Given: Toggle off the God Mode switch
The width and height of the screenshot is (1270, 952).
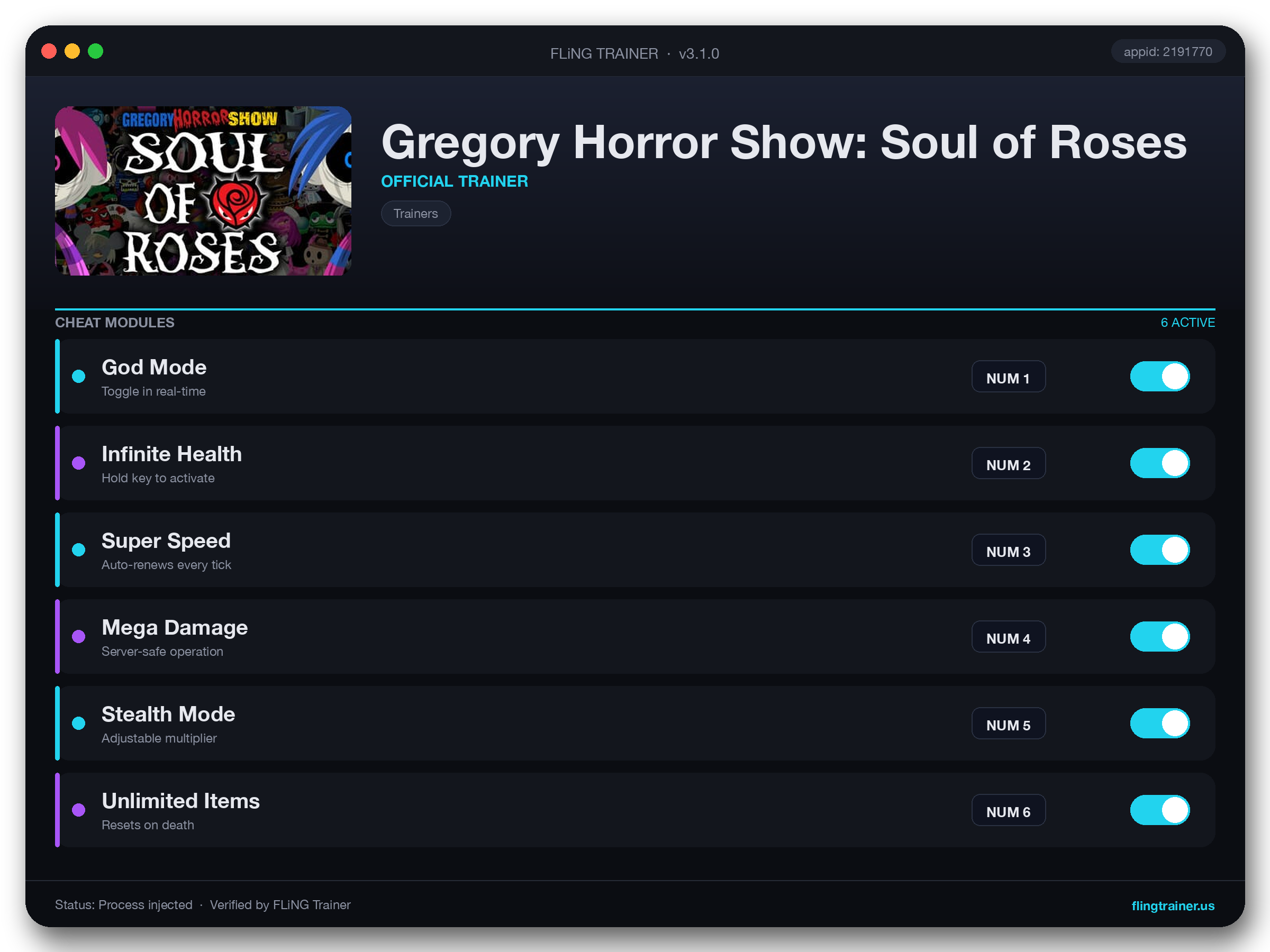Looking at the screenshot, I should click(1160, 377).
